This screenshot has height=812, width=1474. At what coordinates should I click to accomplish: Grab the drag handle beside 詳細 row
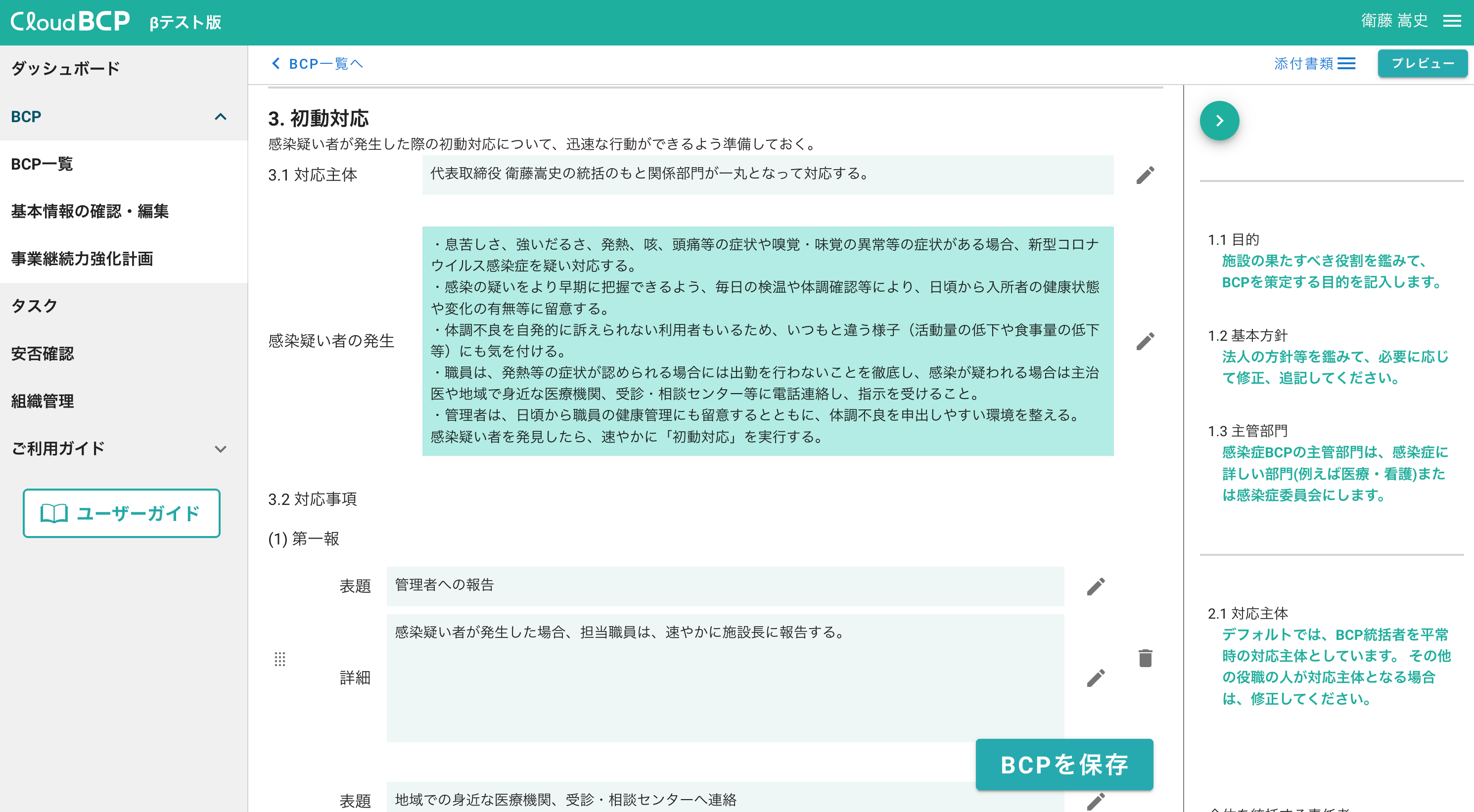click(280, 659)
